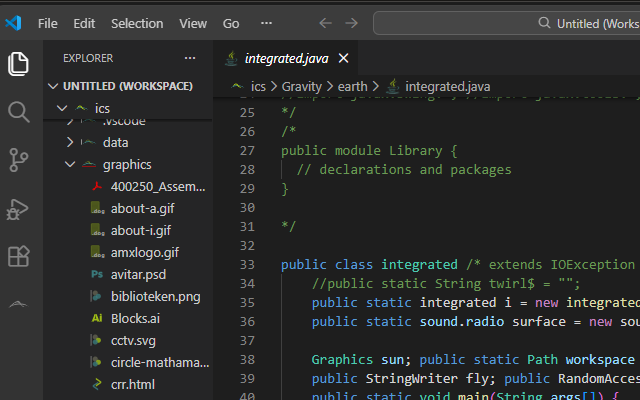Open the Source Control view
Viewport: 640px width, 400px height.
[x=18, y=160]
